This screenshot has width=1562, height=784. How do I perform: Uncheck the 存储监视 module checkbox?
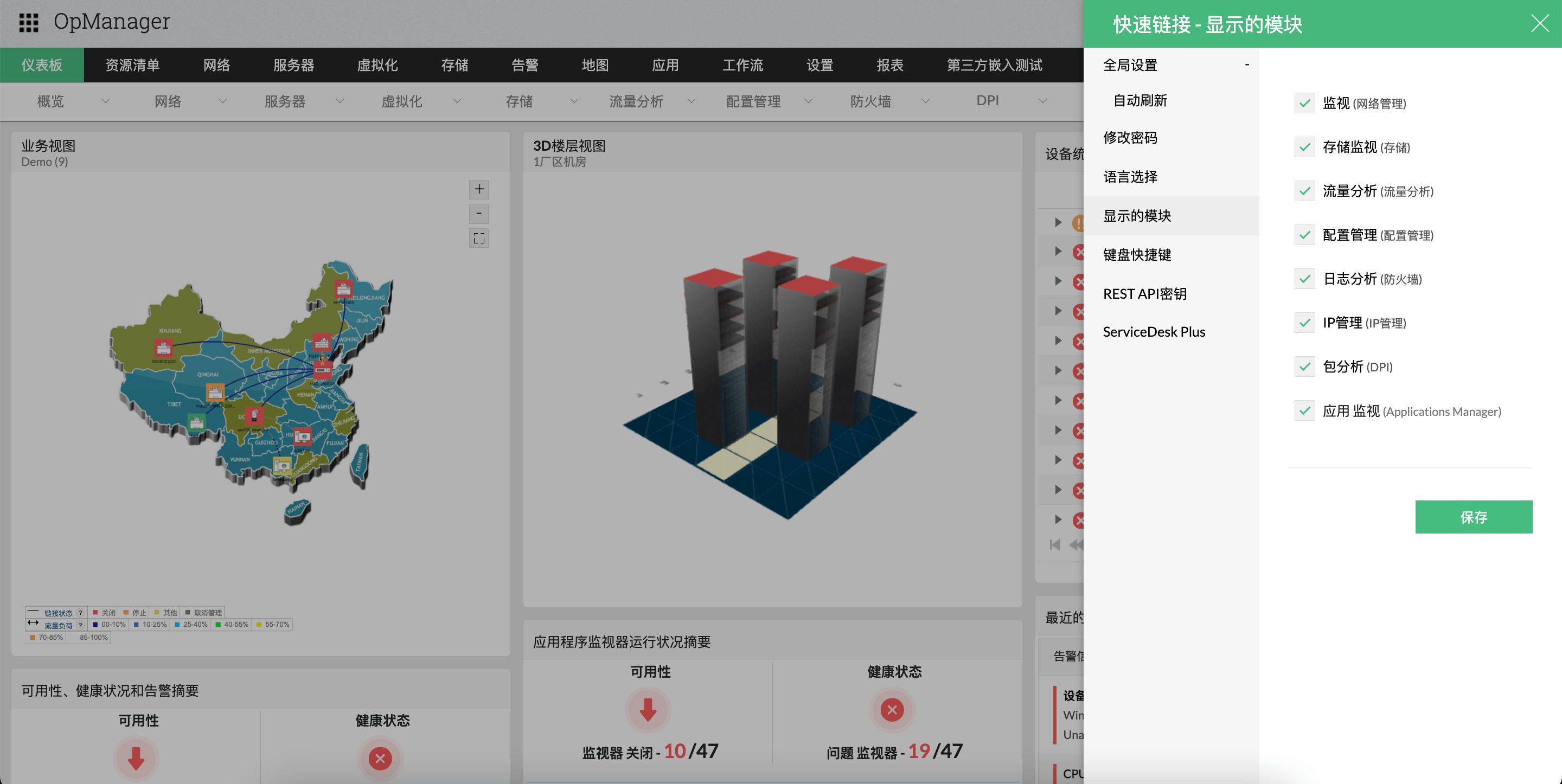click(1304, 147)
